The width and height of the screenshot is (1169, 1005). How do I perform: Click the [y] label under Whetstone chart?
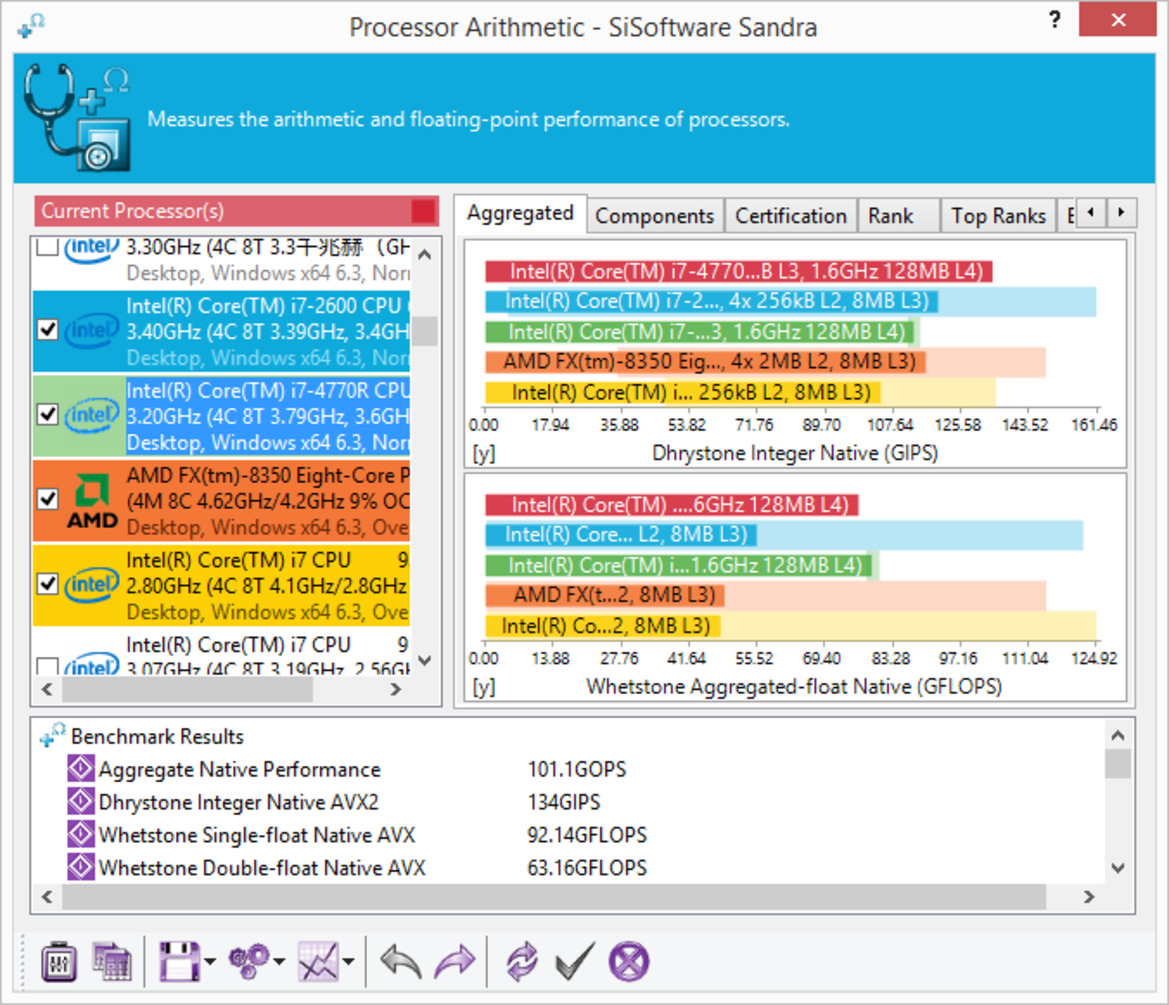tap(484, 687)
